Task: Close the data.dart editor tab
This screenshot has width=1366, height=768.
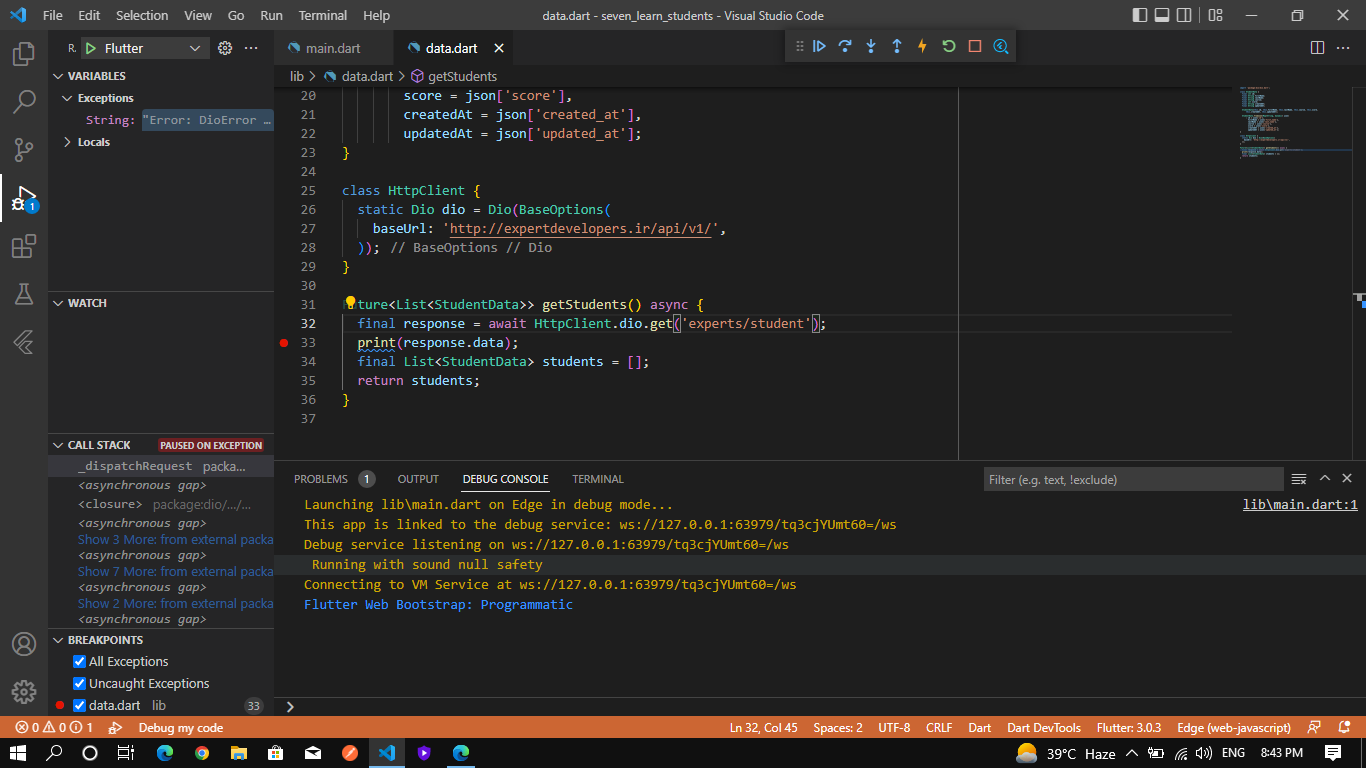Action: (499, 48)
